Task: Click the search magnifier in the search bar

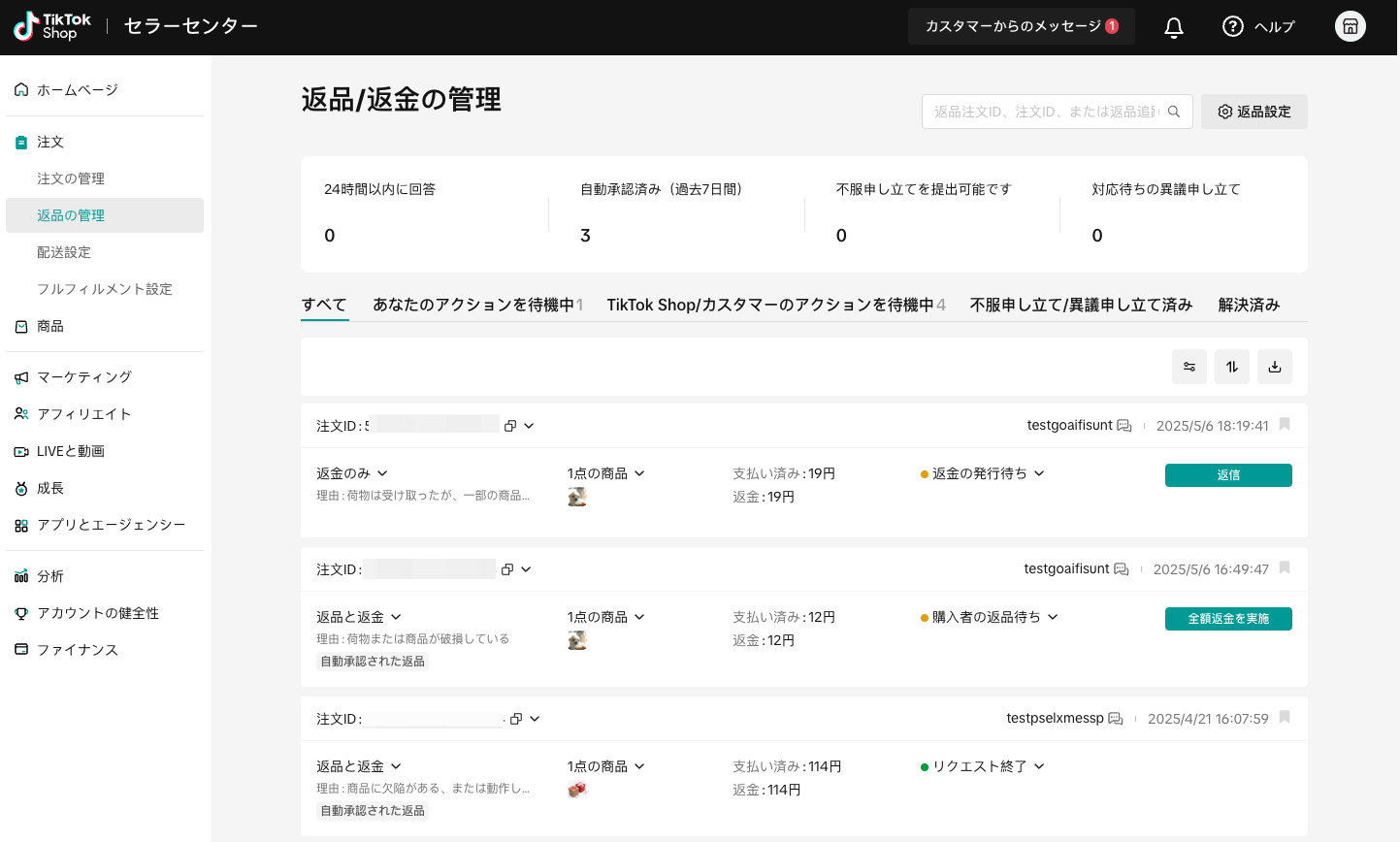Action: click(x=1174, y=112)
